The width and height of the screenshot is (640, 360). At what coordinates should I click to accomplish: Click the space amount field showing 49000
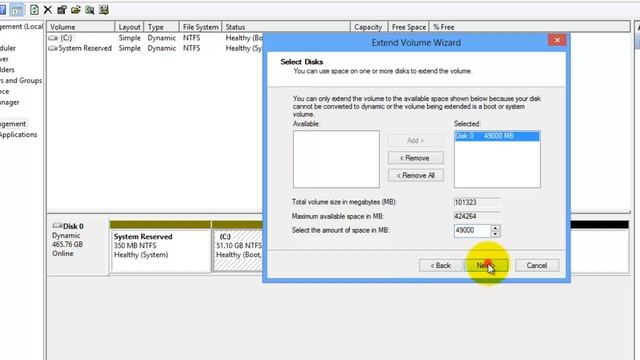[x=472, y=231]
